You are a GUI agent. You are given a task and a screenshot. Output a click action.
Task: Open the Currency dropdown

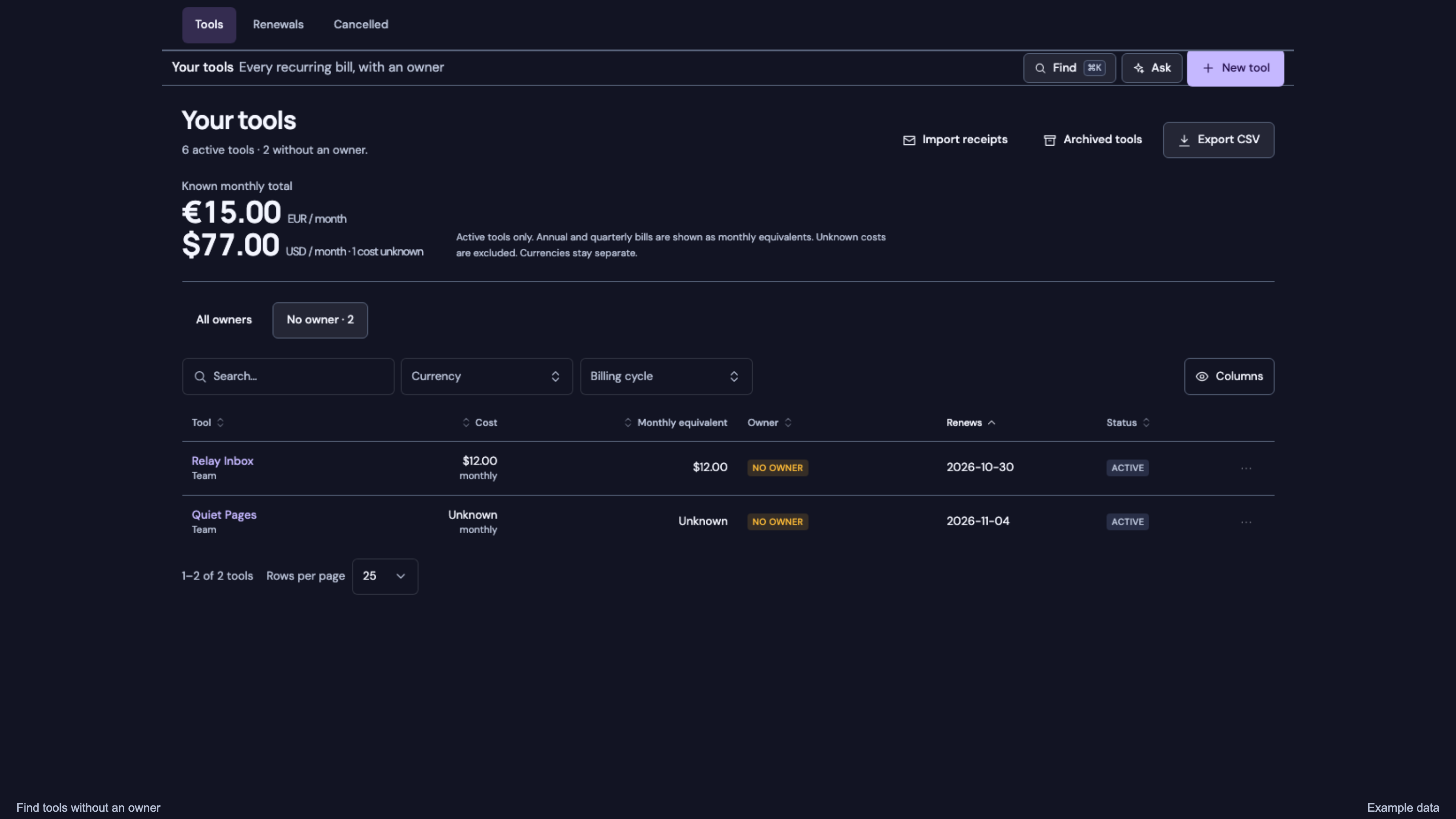486,376
